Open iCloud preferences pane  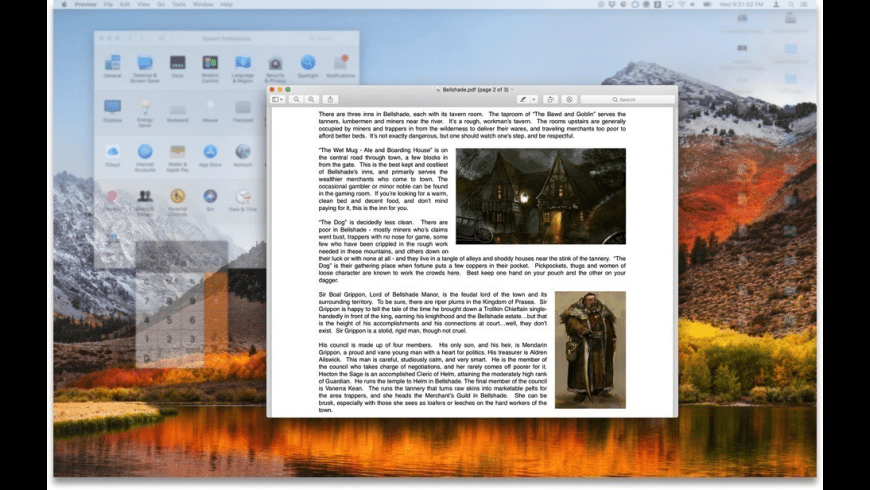pos(112,153)
